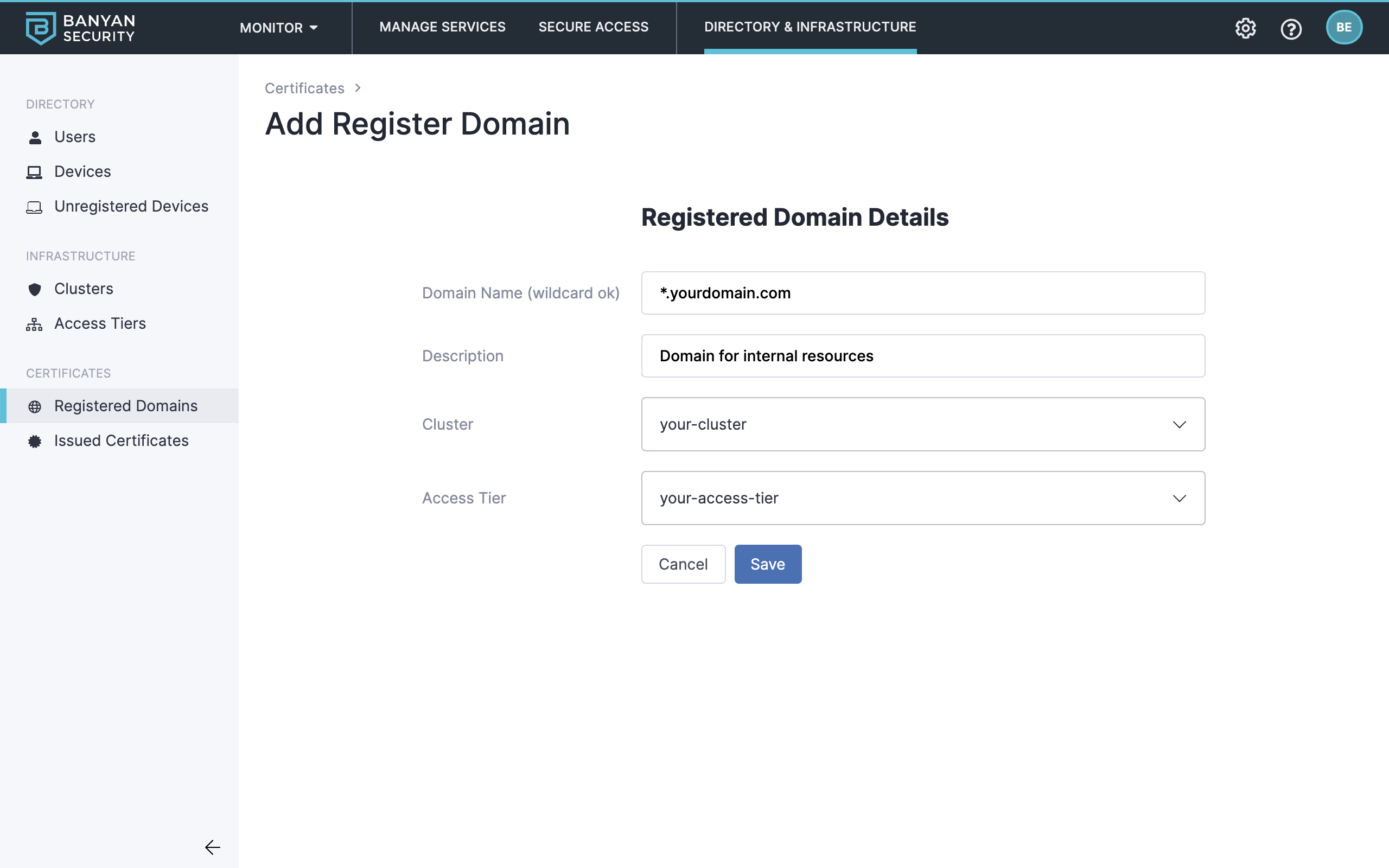The image size is (1389, 868).
Task: Open the Access Tier dropdown
Action: [x=922, y=497]
